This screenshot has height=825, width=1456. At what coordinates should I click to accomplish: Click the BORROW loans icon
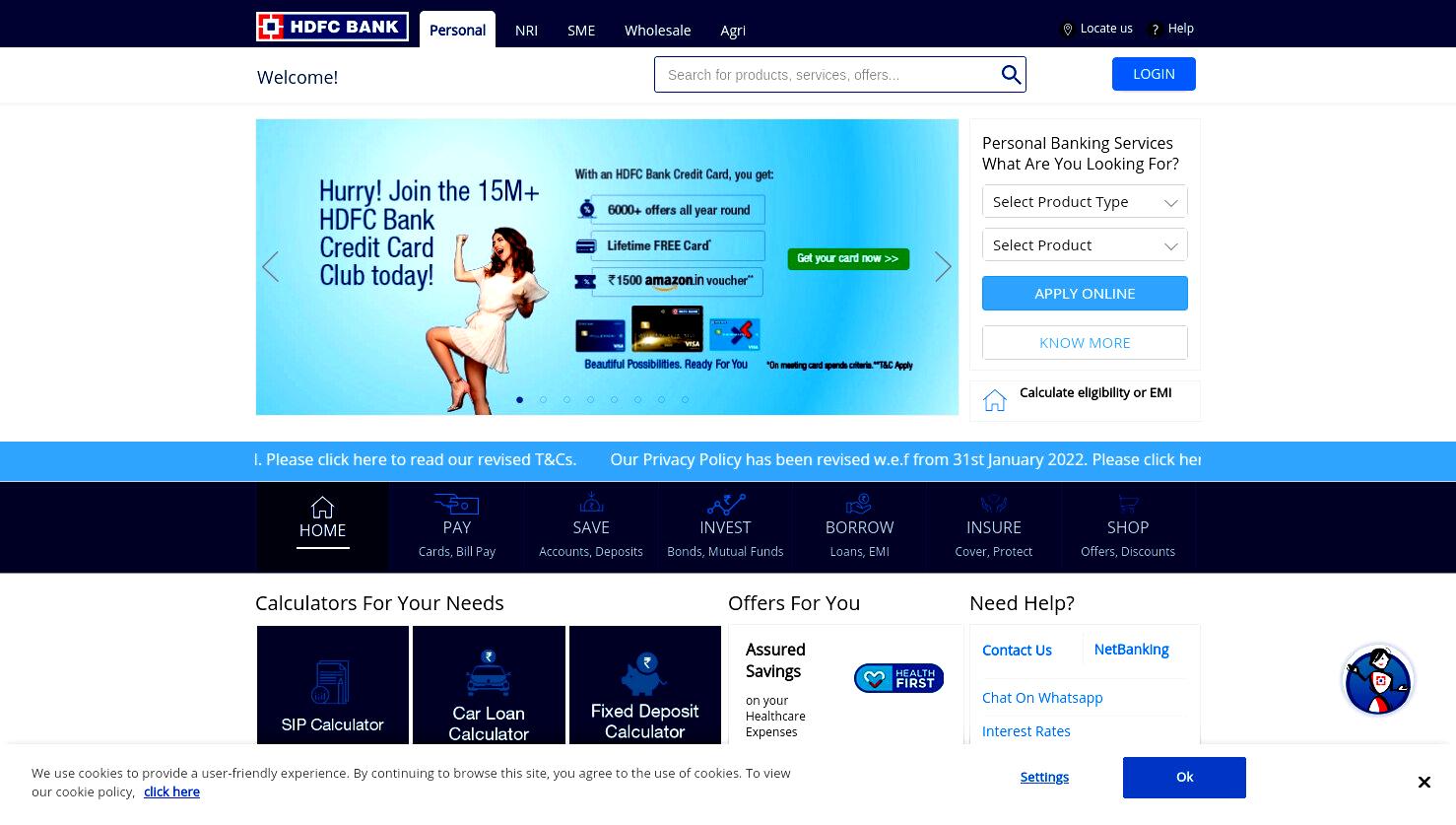pos(859,504)
